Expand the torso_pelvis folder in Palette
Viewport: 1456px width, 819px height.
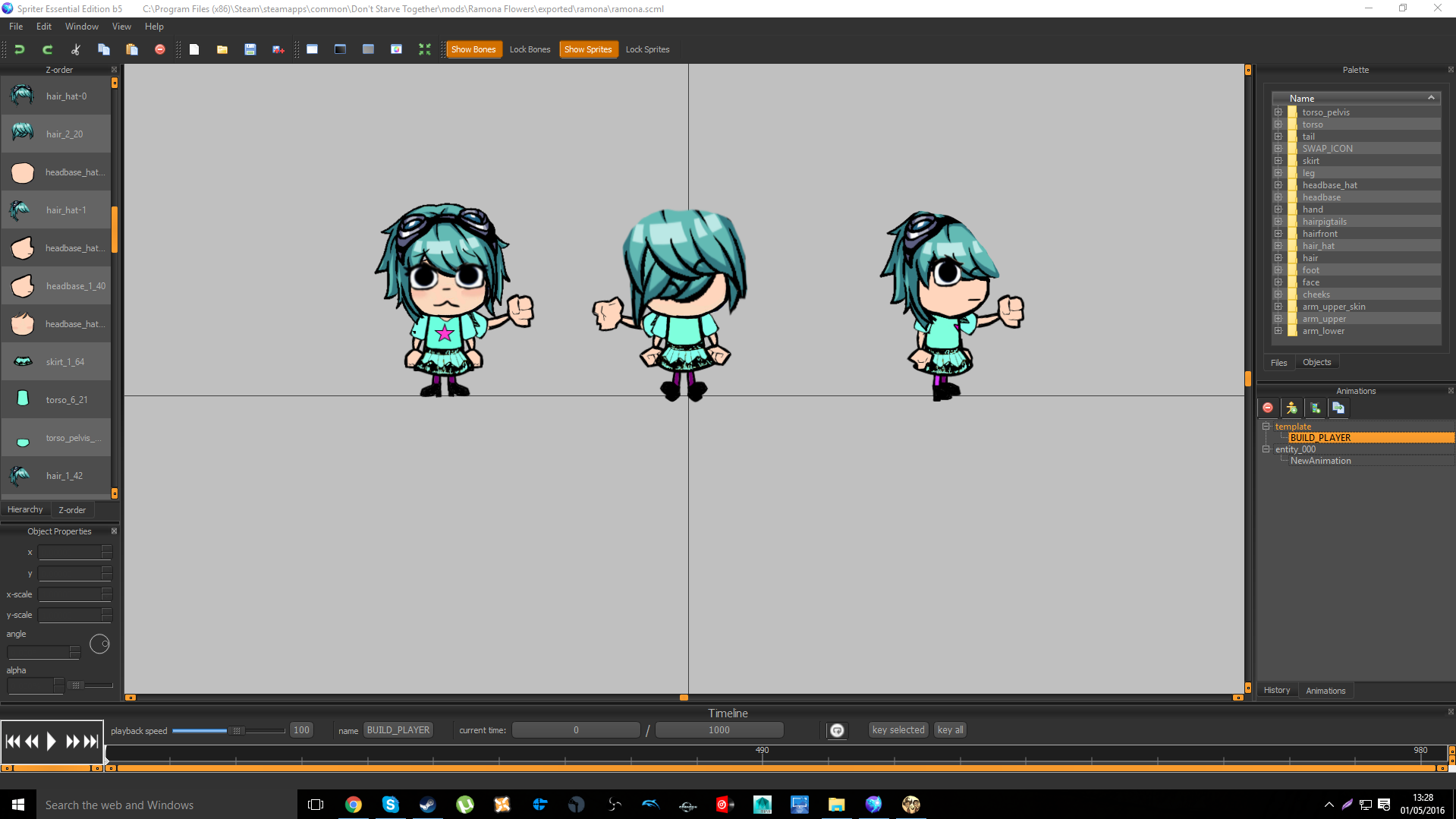(x=1278, y=112)
